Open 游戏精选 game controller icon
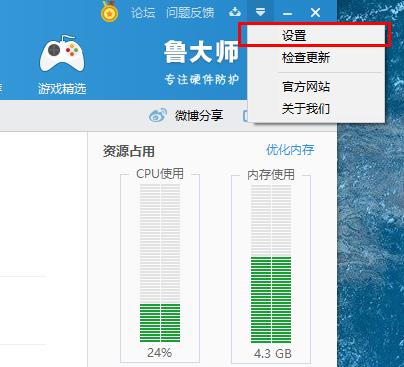 [62, 53]
